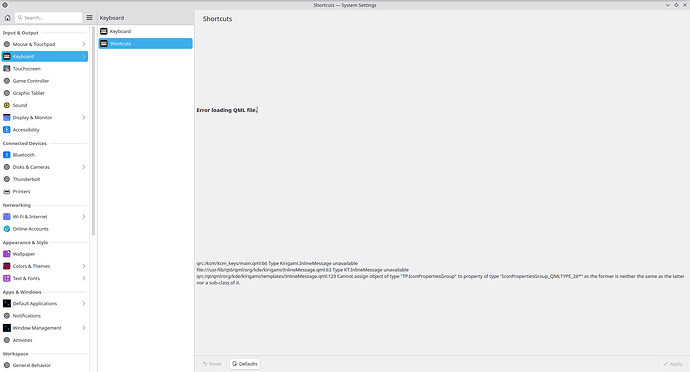Open the hamburger menu next to search
Viewport: 690px width, 372px height.
89,18
